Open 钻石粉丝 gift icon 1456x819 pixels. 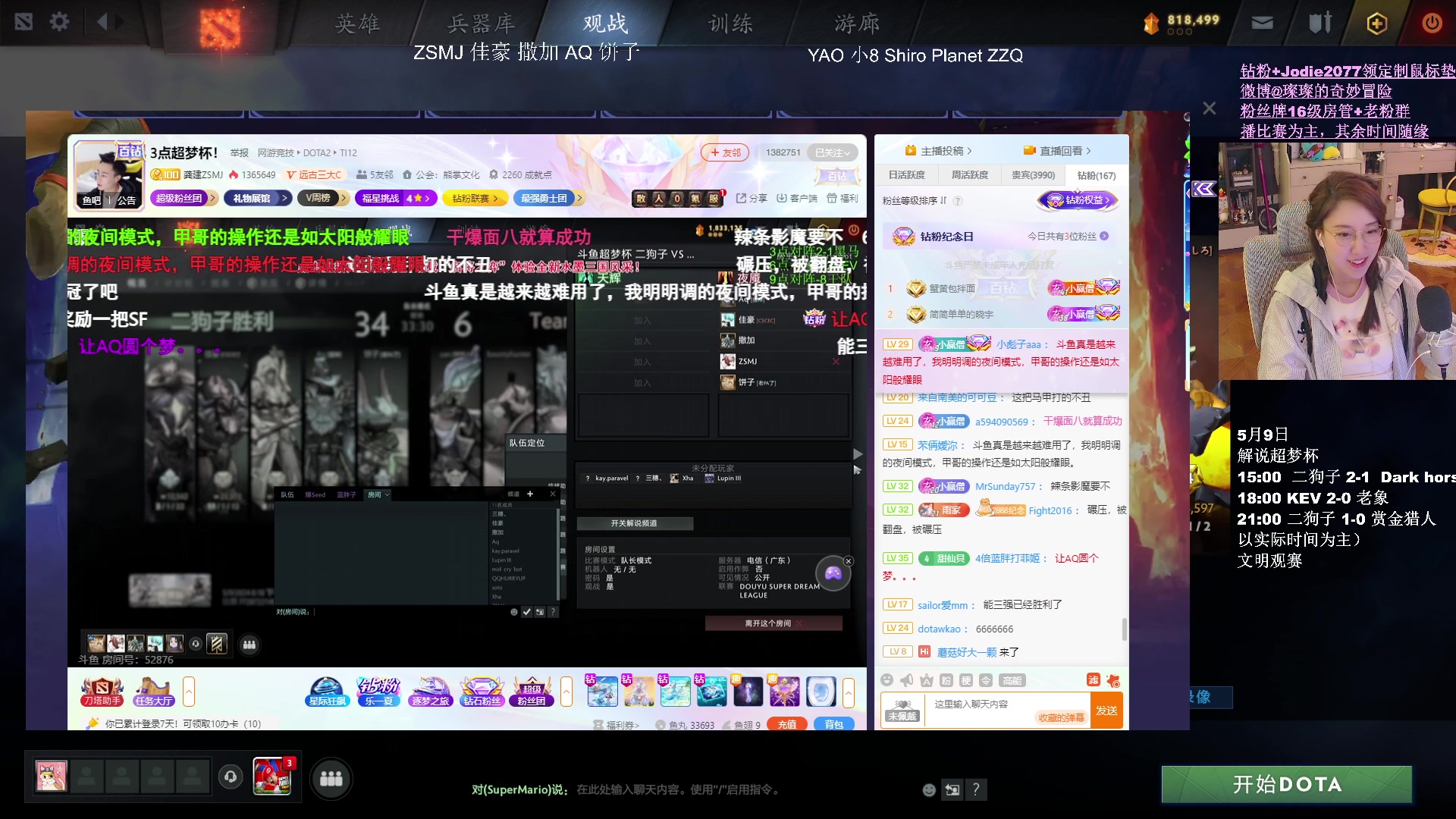point(482,692)
